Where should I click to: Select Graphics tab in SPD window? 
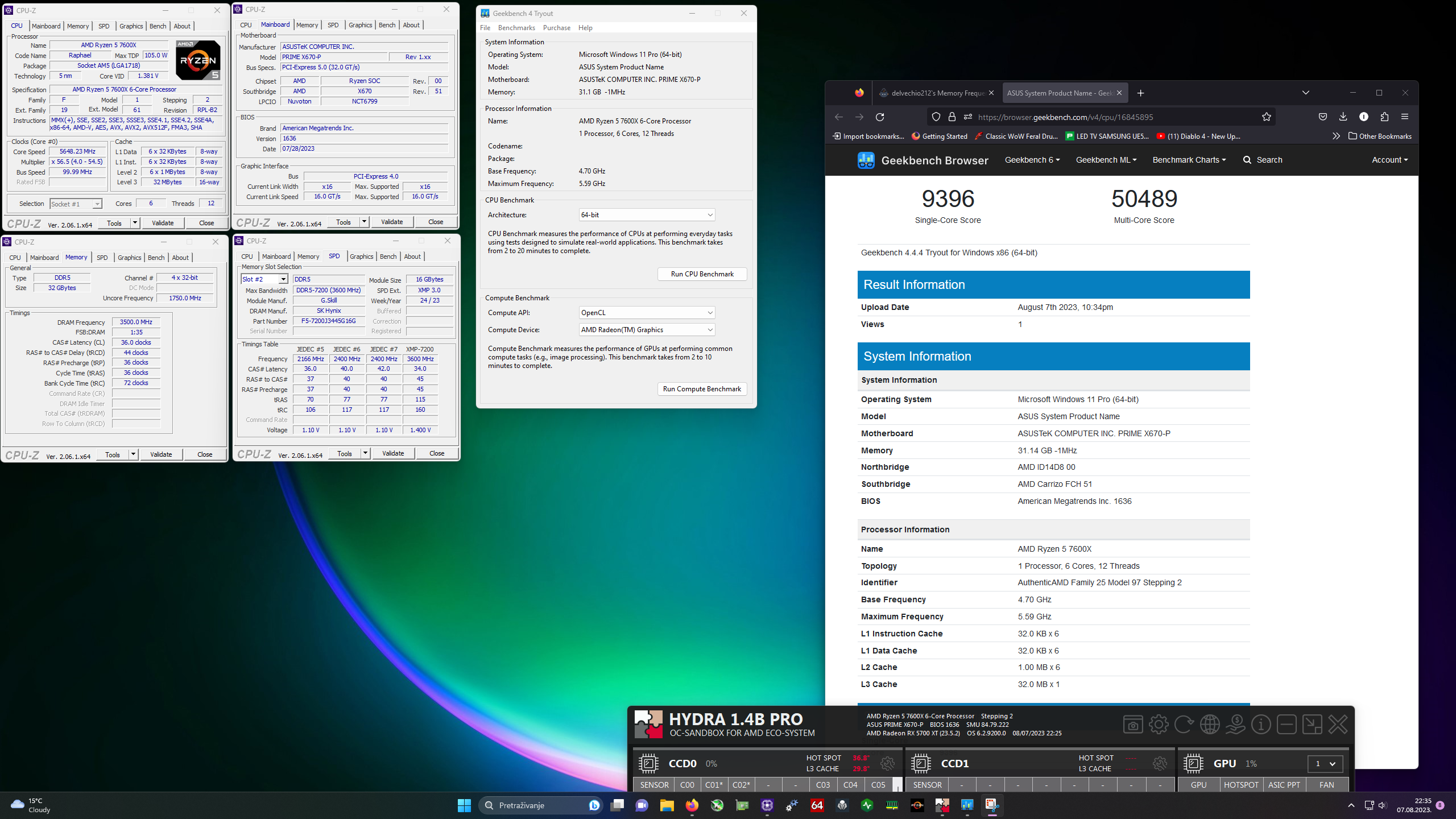[x=362, y=257]
